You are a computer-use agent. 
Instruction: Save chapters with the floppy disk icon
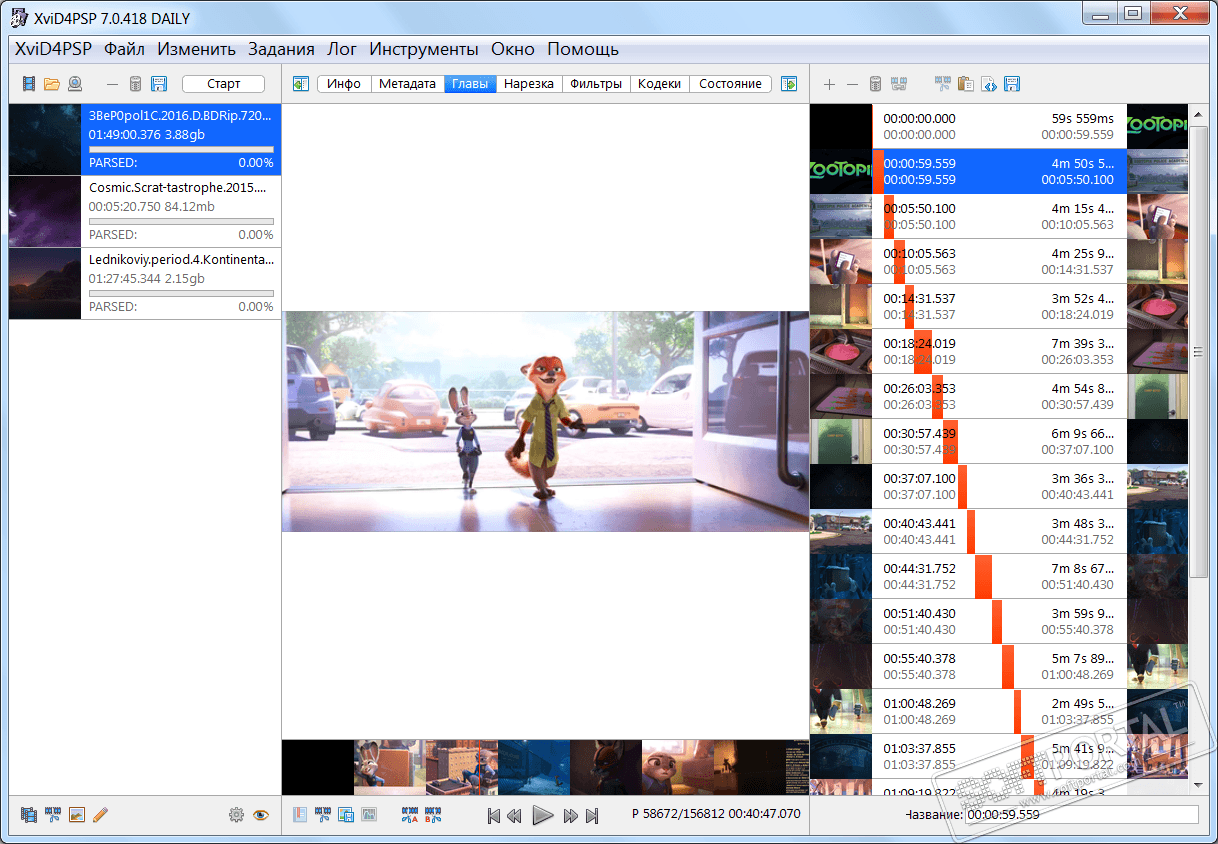coord(1011,84)
